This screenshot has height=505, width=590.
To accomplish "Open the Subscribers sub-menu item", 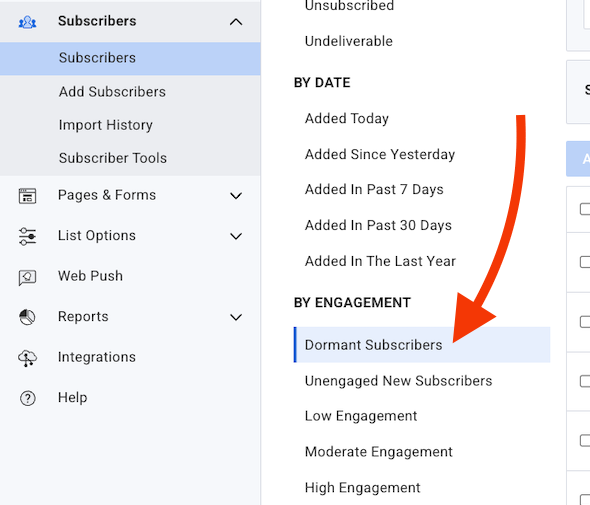I will (130, 58).
